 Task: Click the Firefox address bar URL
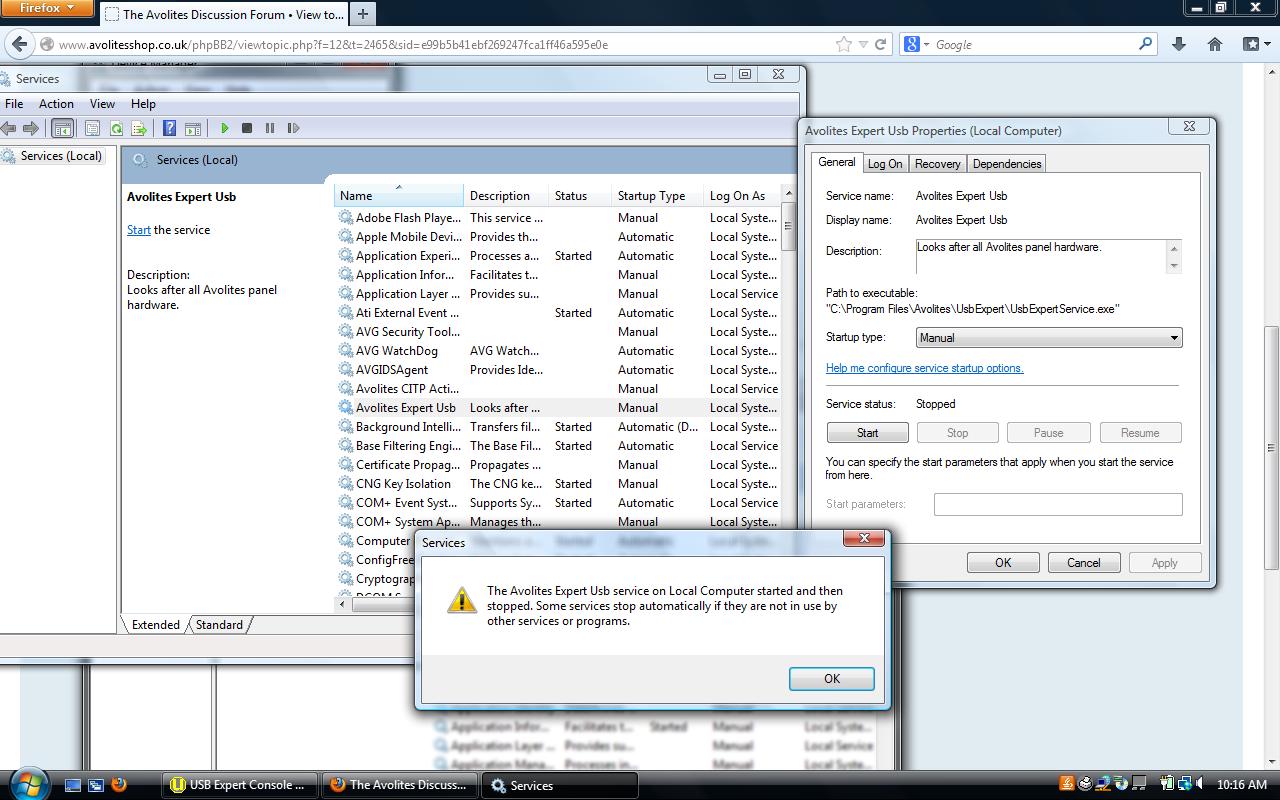[333, 45]
